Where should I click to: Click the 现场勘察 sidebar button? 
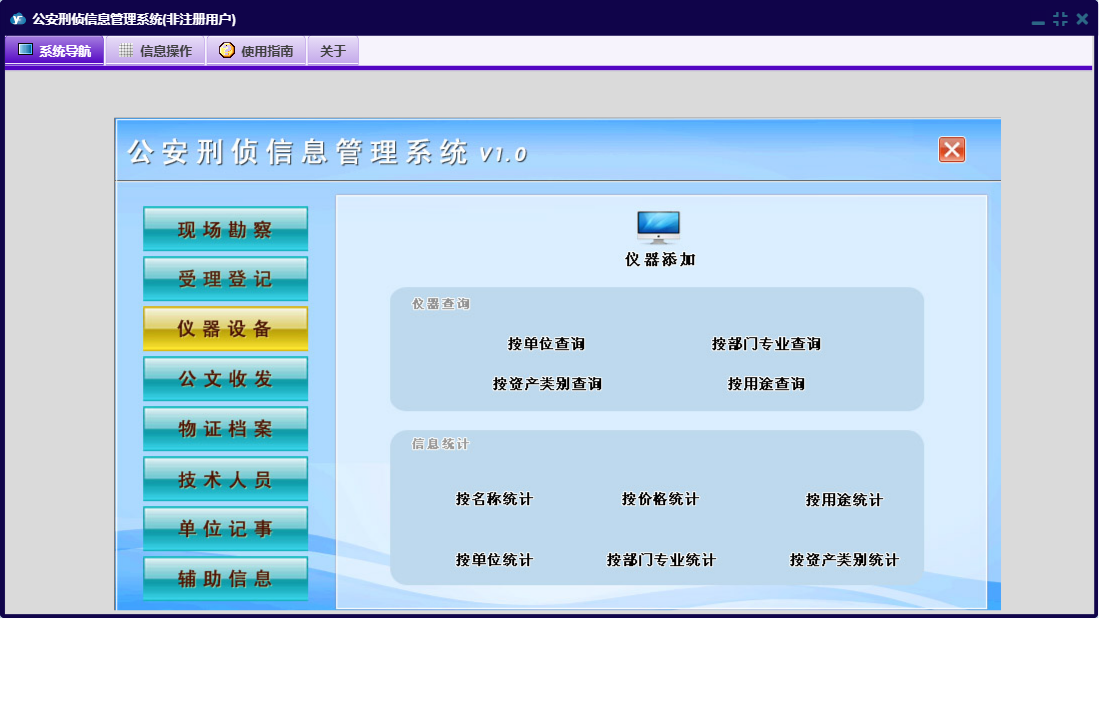click(x=225, y=229)
